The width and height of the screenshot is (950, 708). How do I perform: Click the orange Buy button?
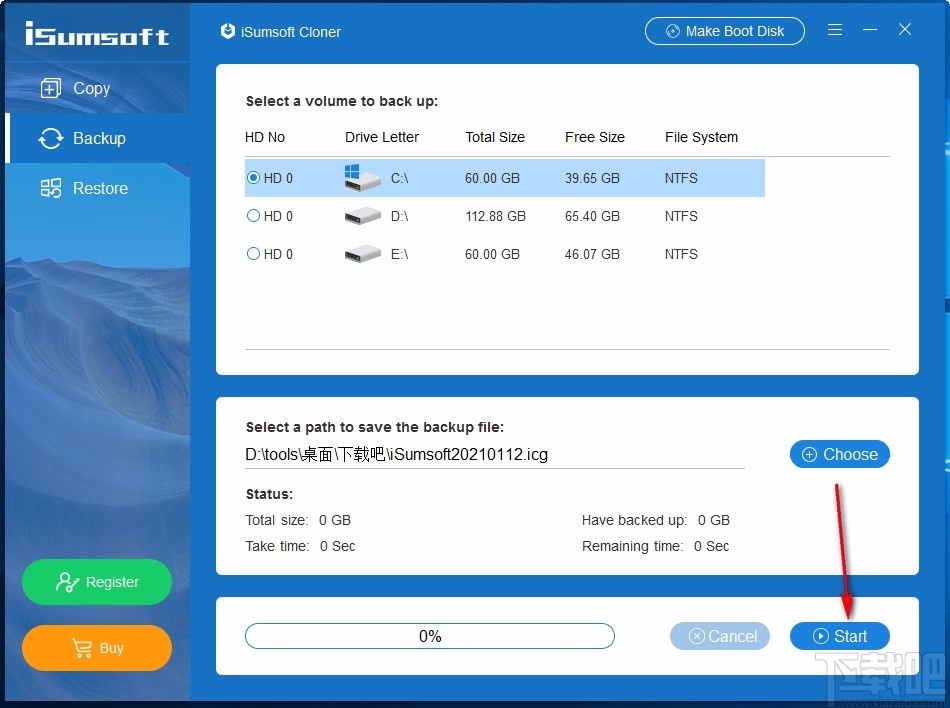click(97, 648)
